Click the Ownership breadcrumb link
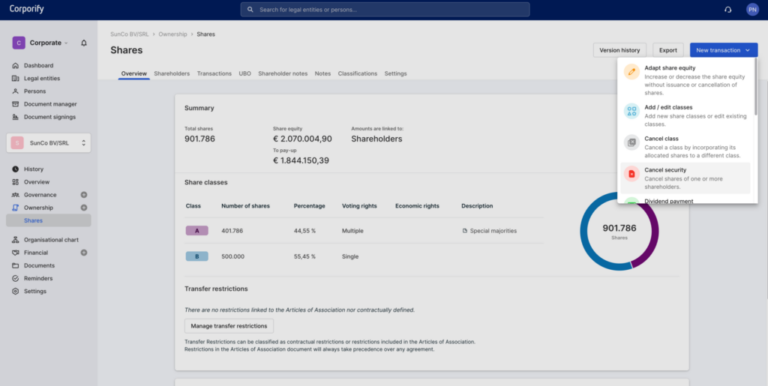 [x=172, y=34]
